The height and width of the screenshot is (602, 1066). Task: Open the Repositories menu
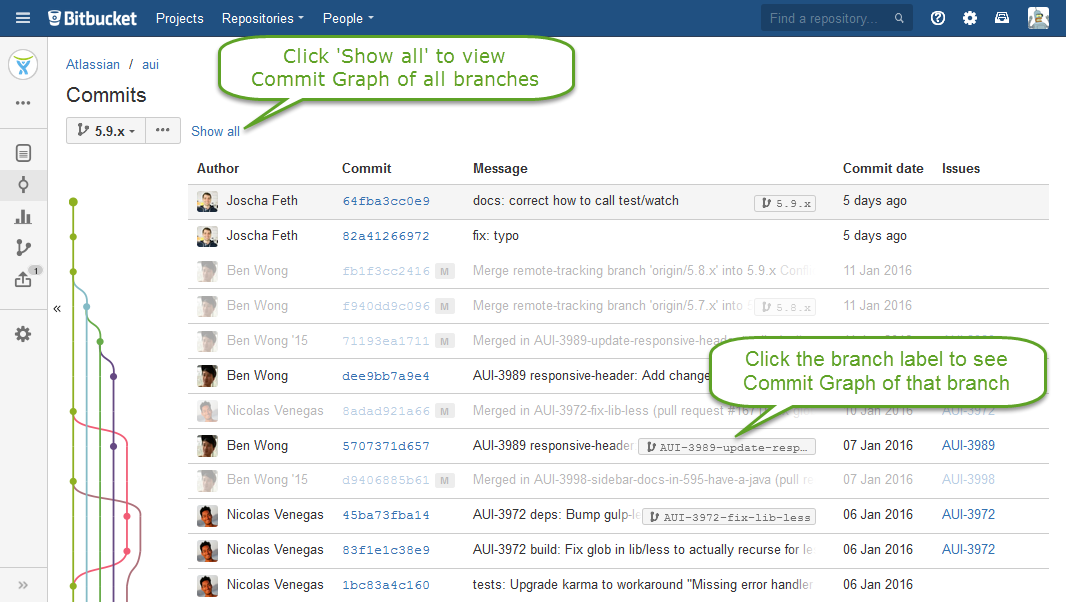click(x=258, y=17)
